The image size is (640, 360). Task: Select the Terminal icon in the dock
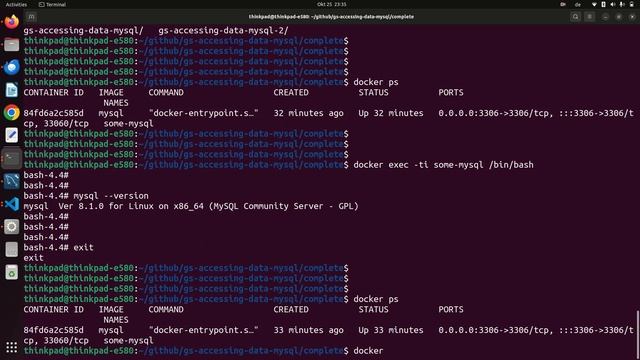pos(11,158)
